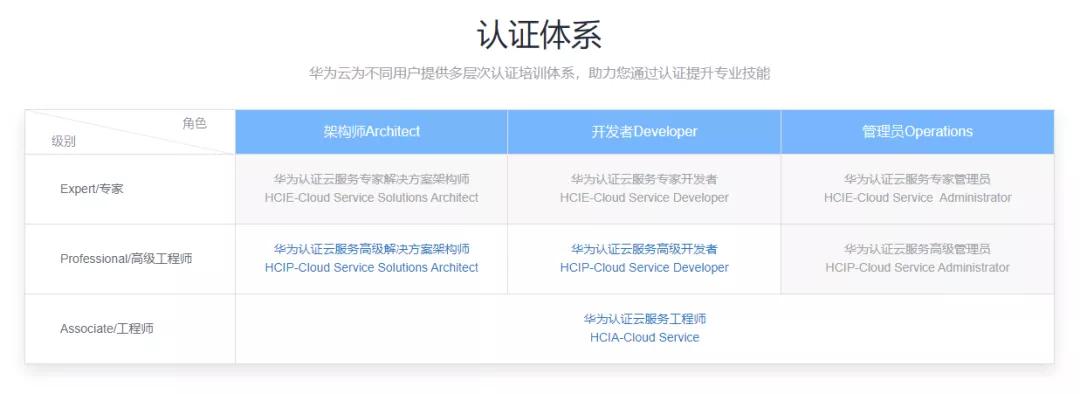Click HCIE-Cloud Service Solutions Architect text
The height and width of the screenshot is (394, 1080).
[x=371, y=198]
